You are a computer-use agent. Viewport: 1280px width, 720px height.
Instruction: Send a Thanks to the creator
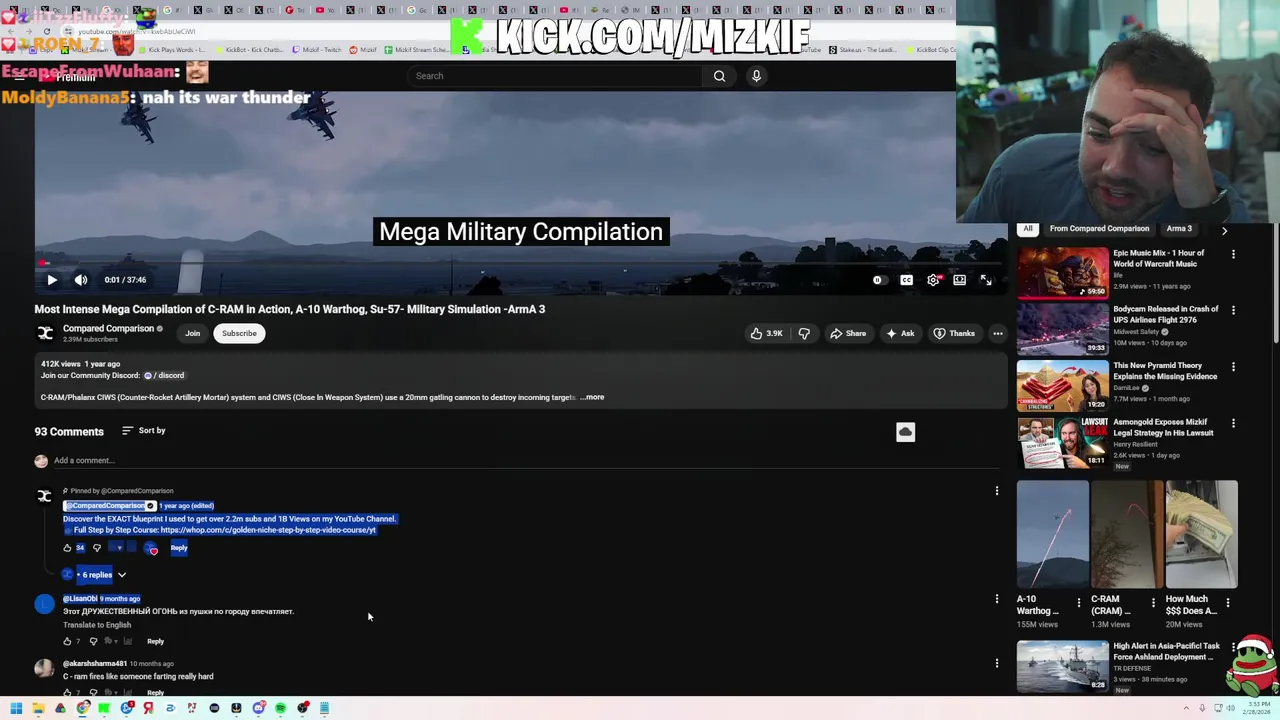pyautogui.click(x=954, y=333)
